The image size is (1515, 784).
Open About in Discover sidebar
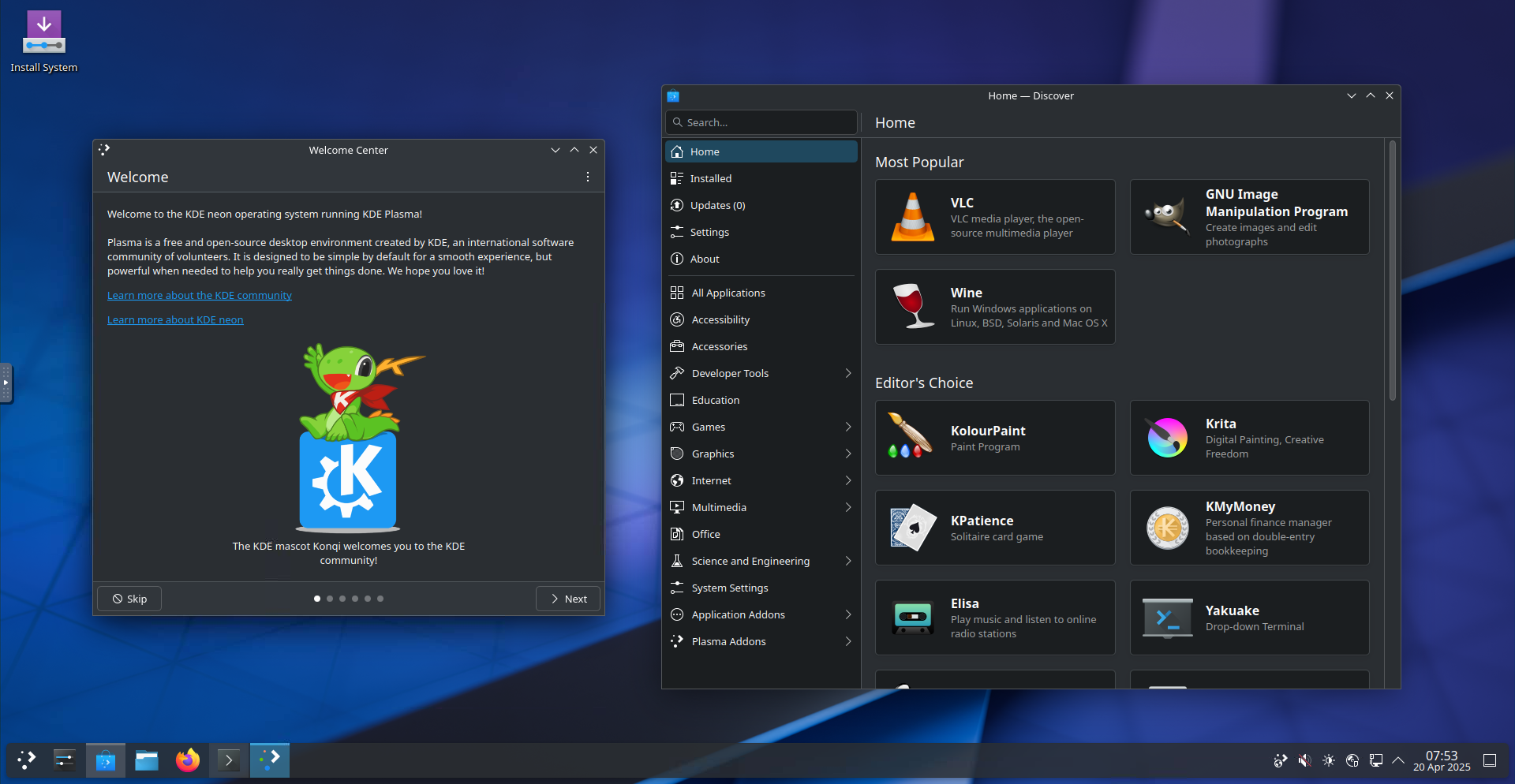[x=761, y=259]
